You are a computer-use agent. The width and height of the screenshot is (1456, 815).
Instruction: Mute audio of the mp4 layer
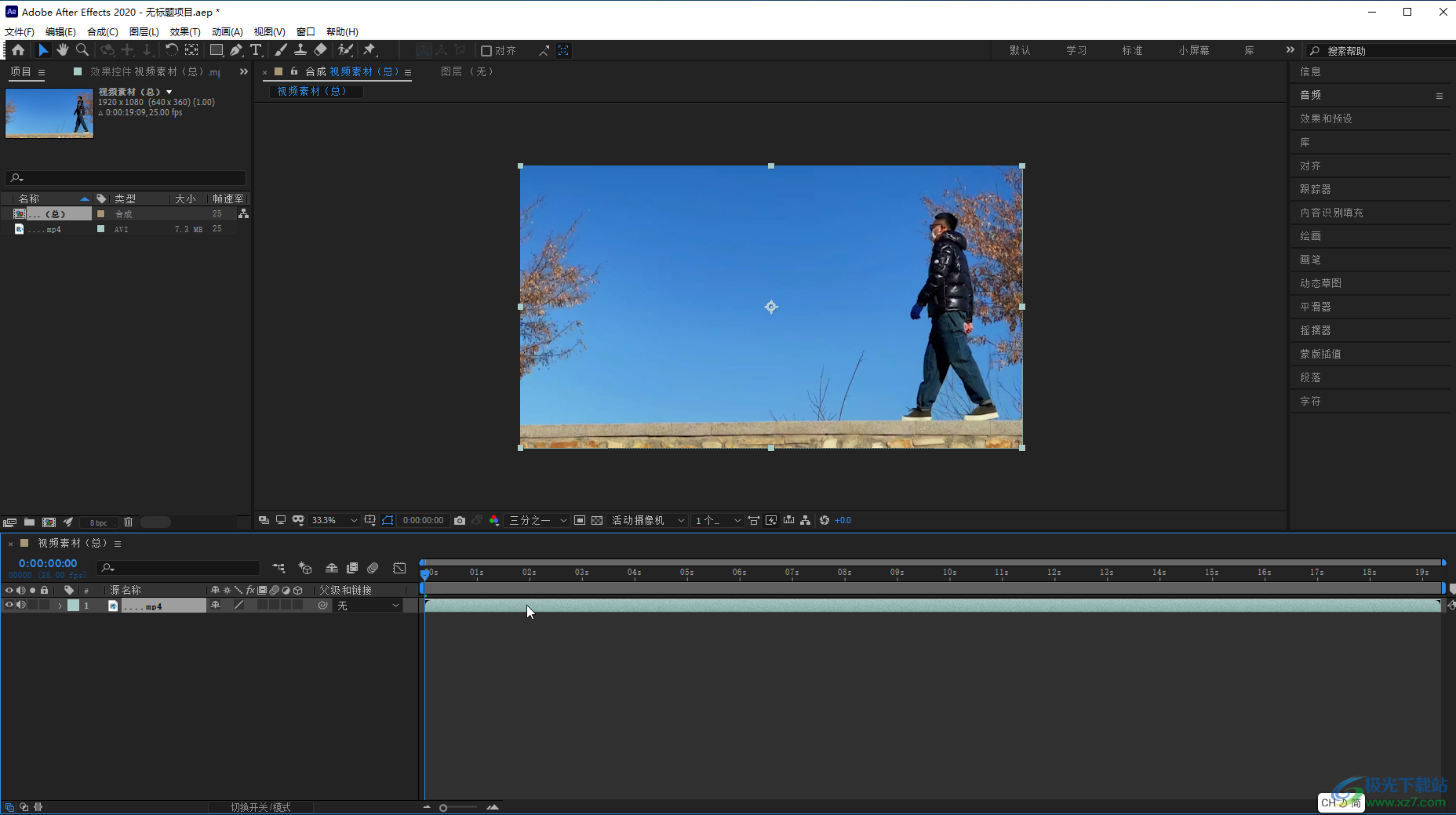pyautogui.click(x=21, y=606)
